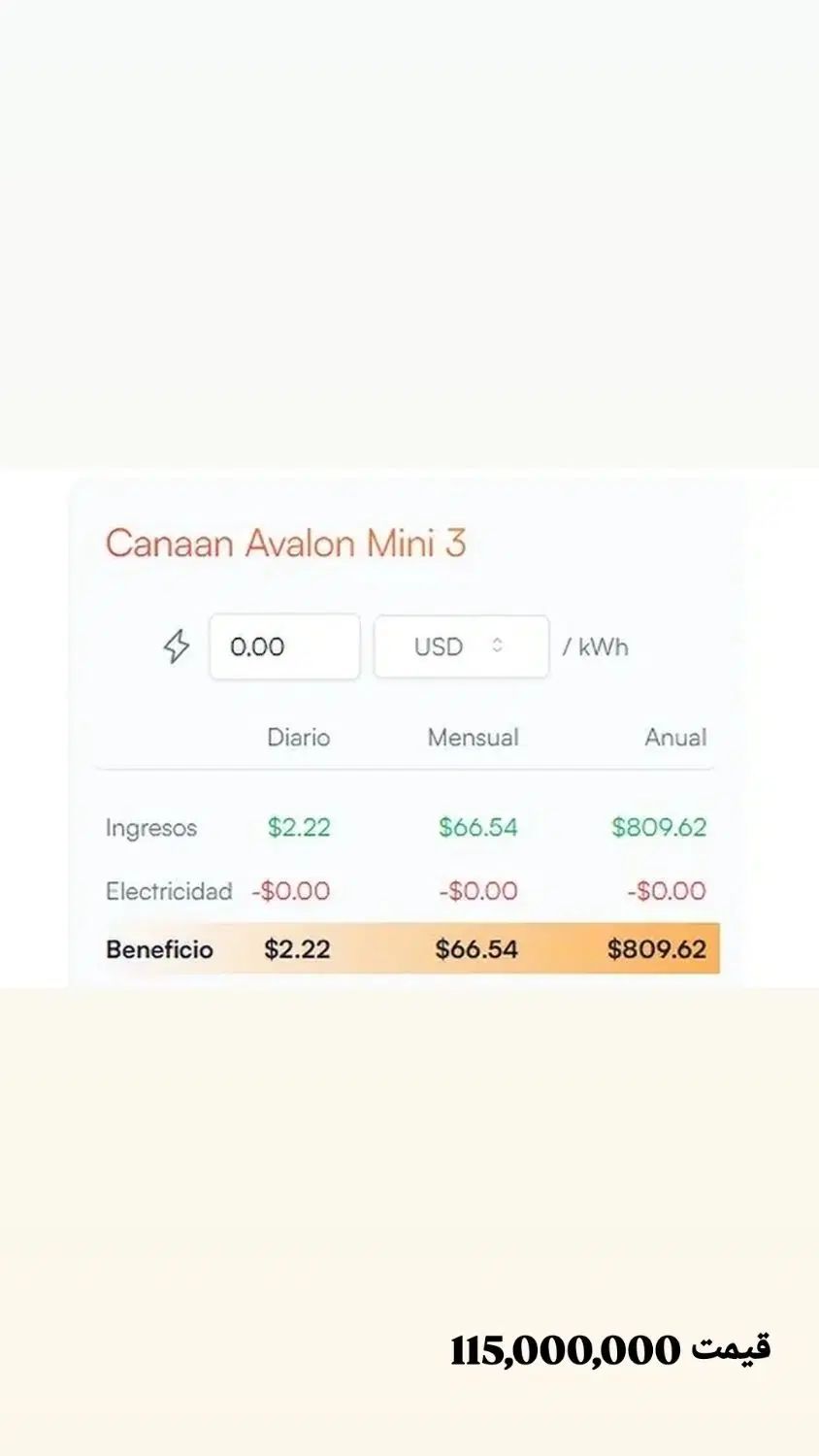
Task: Focus the 0.00 electricity cost field
Action: pyautogui.click(x=284, y=646)
